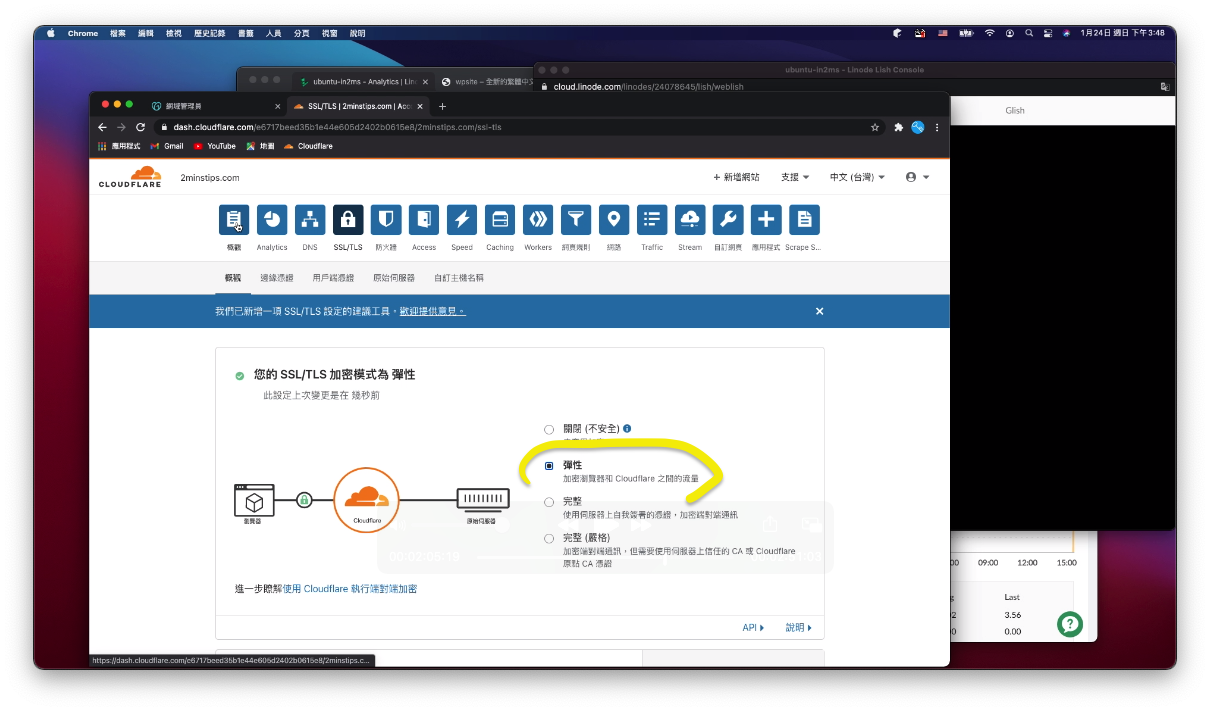
Task: Close the SSL/TLS browser tab
Action: click(421, 106)
